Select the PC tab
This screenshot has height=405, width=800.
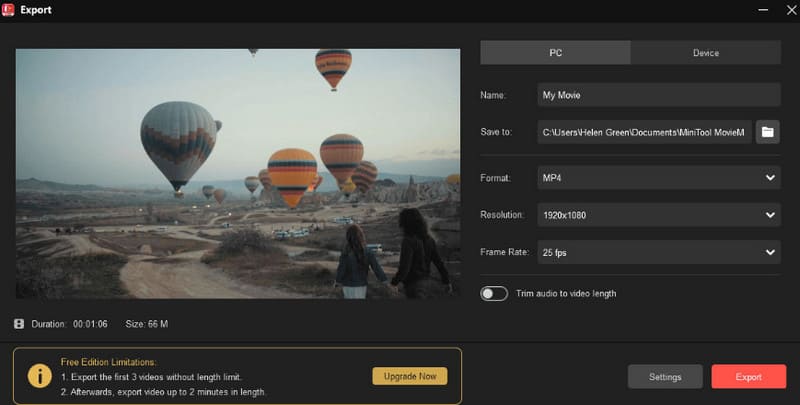click(555, 53)
